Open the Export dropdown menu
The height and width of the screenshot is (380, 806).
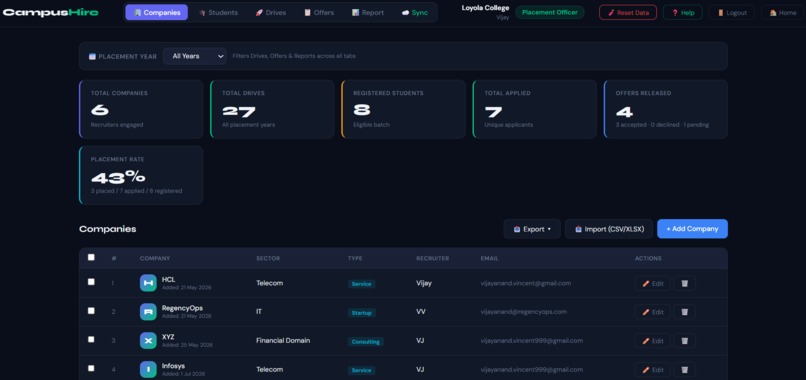point(532,229)
